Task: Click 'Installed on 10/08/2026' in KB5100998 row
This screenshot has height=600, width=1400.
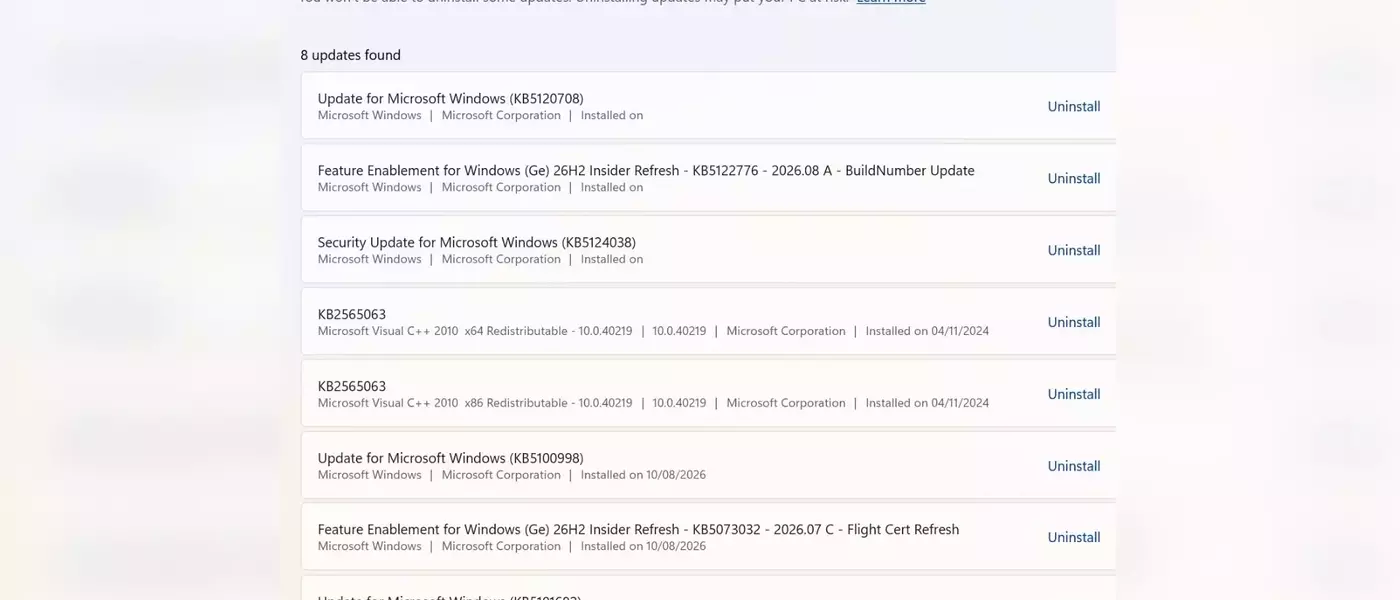Action: [643, 475]
